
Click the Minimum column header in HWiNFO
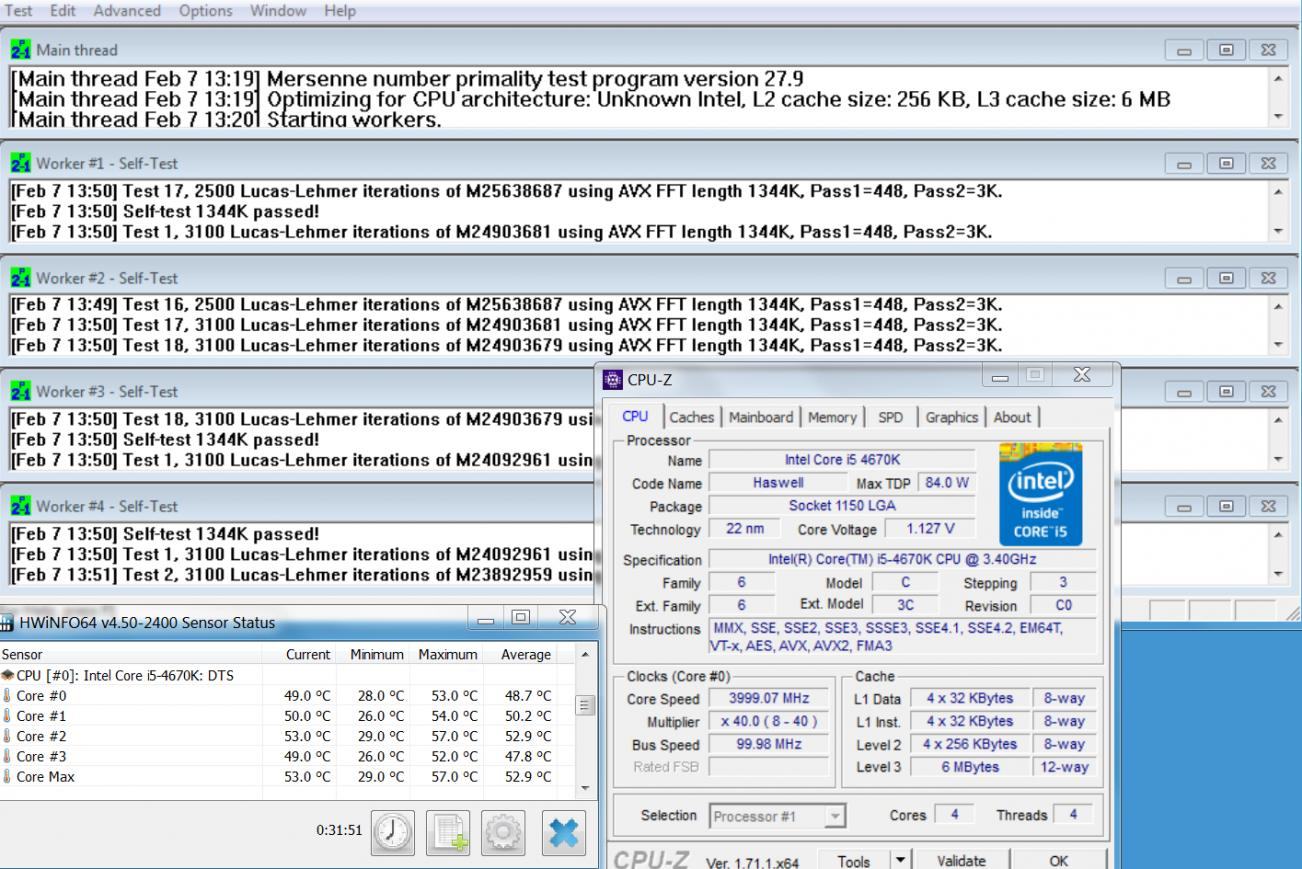click(375, 654)
